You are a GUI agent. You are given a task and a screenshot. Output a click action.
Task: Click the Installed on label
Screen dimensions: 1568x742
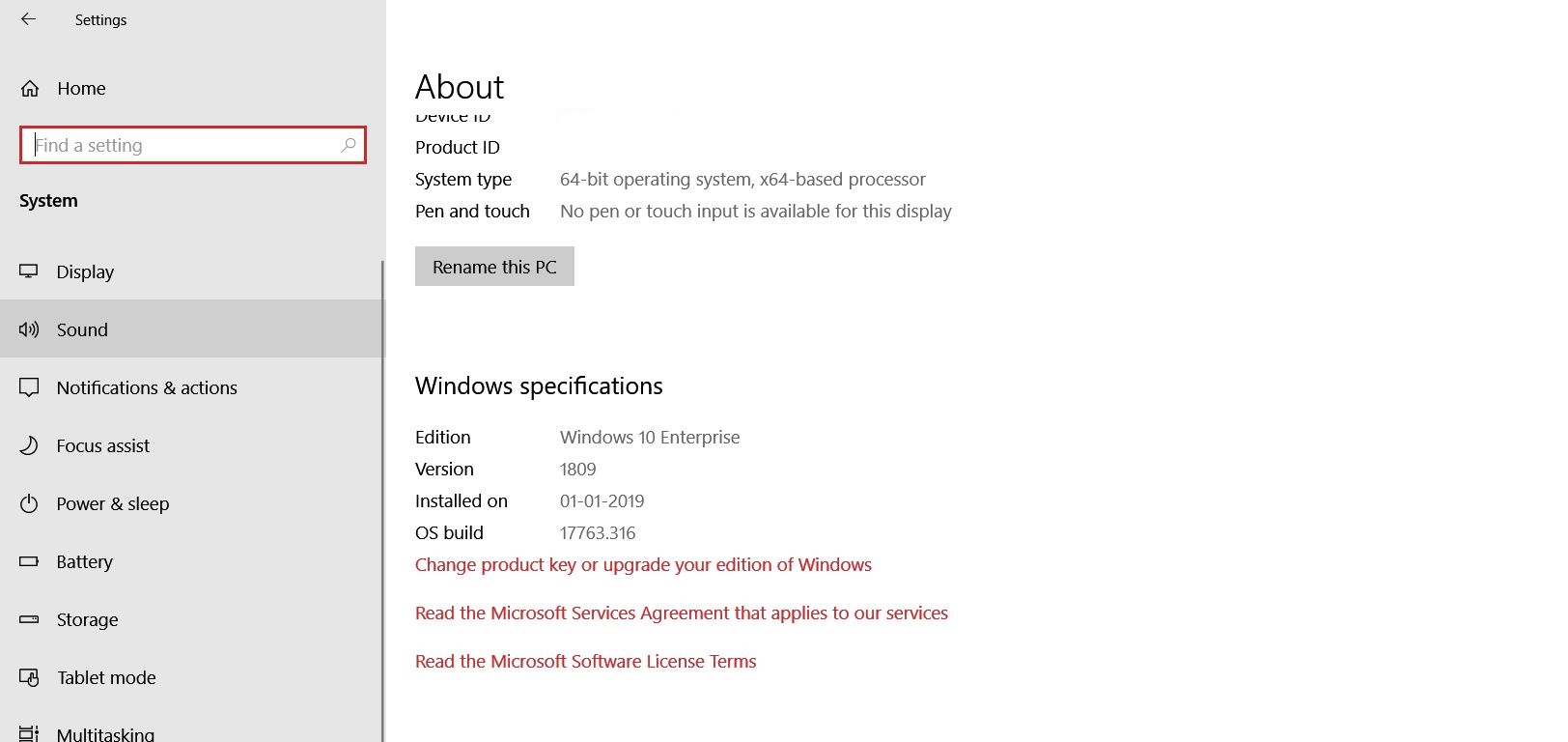(x=462, y=501)
